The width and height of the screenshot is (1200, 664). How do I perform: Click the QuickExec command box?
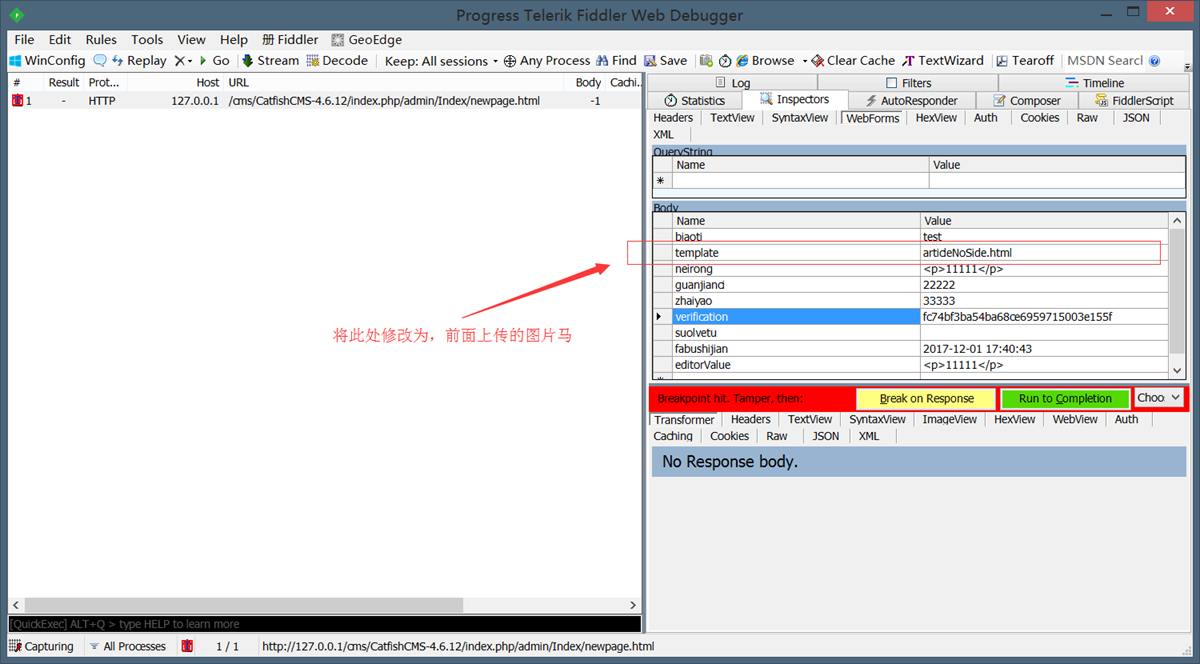coord(324,624)
